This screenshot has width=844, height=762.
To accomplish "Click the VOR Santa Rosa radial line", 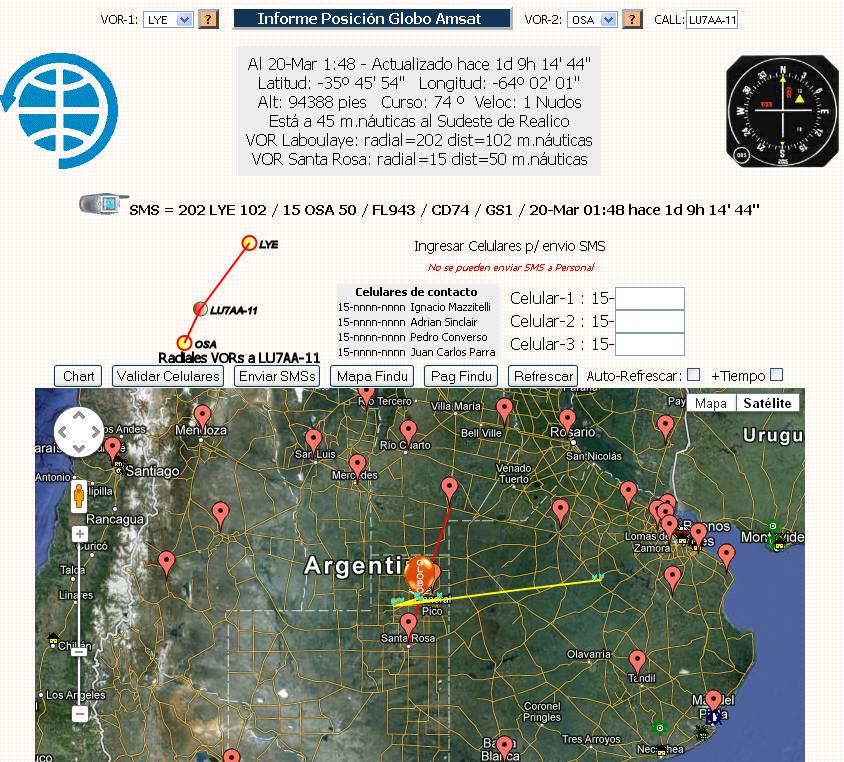I will pyautogui.click(x=419, y=159).
